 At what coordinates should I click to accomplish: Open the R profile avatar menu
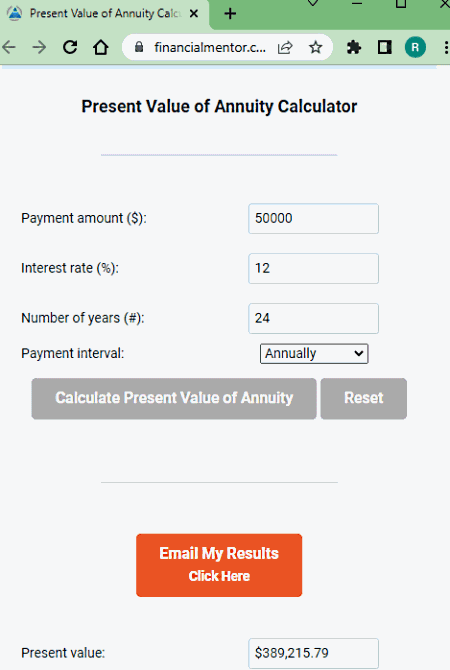click(415, 47)
